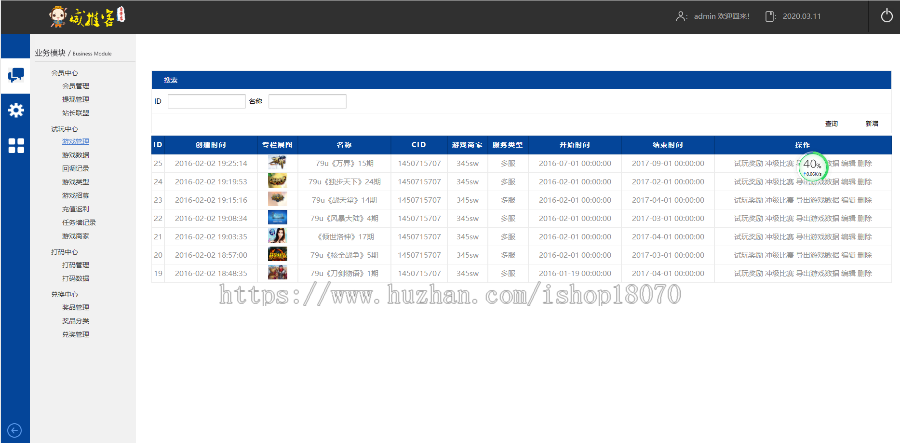Open thumbnail image of the ID 20 row
Viewport: 900px width, 443px height.
click(277, 255)
